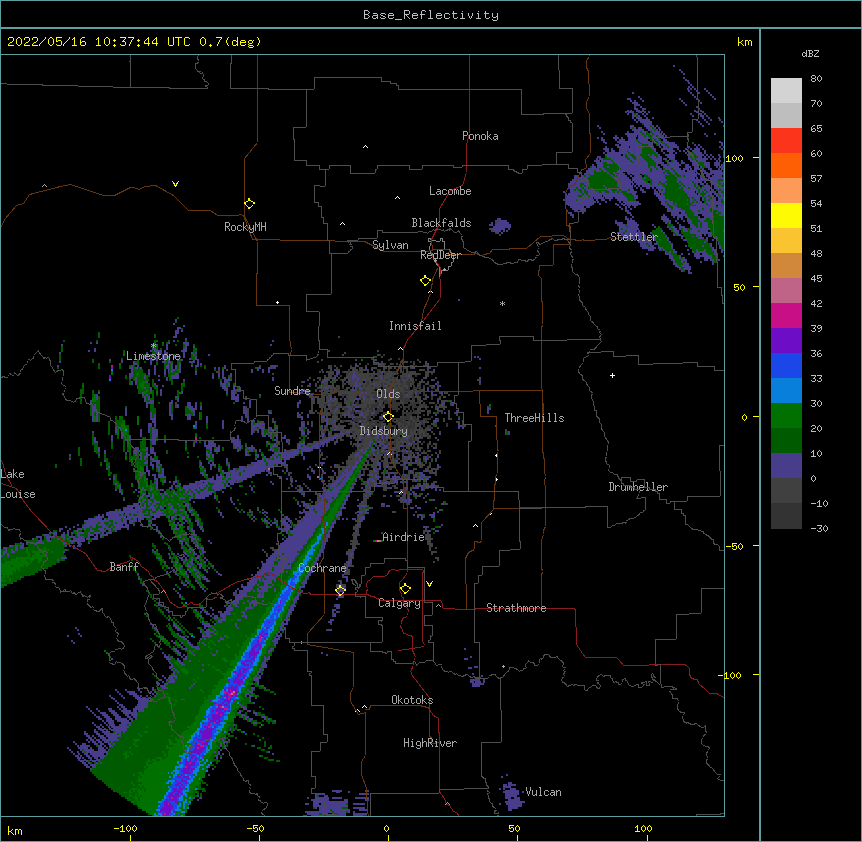Click the yellow diamond marker above Calgary label
The width and height of the screenshot is (862, 842).
[x=405, y=589]
